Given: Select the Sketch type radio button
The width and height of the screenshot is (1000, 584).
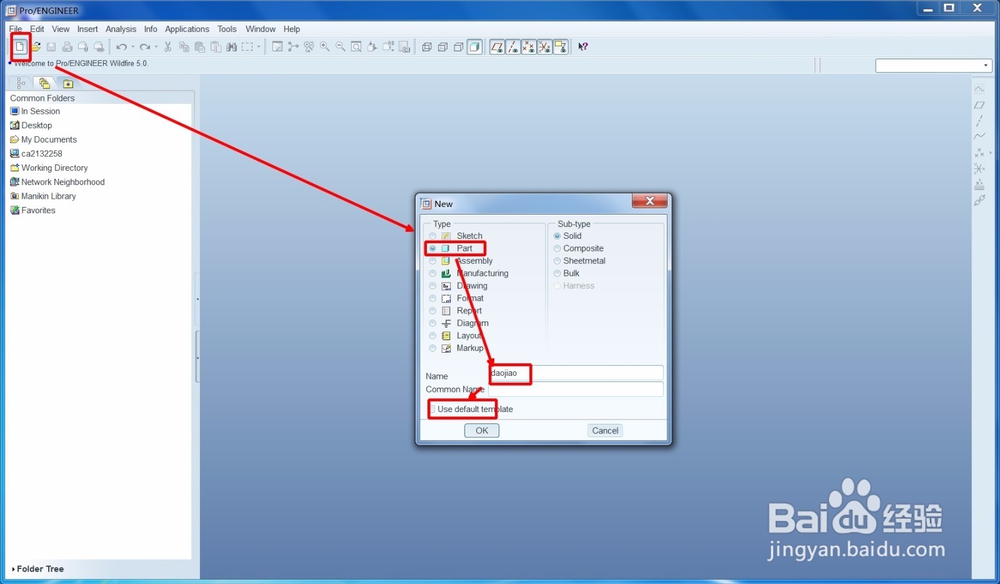Looking at the screenshot, I should (x=432, y=236).
